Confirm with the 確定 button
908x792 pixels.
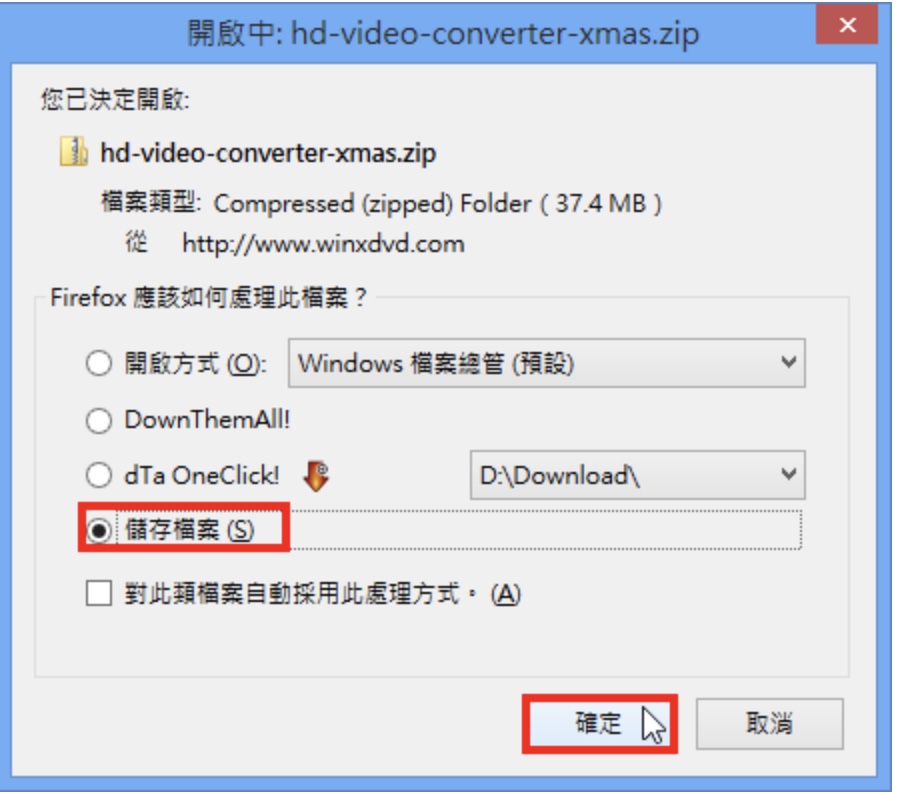click(600, 724)
